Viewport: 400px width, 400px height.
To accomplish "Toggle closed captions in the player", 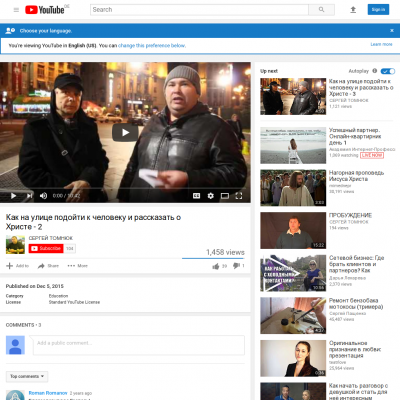I will [196, 196].
